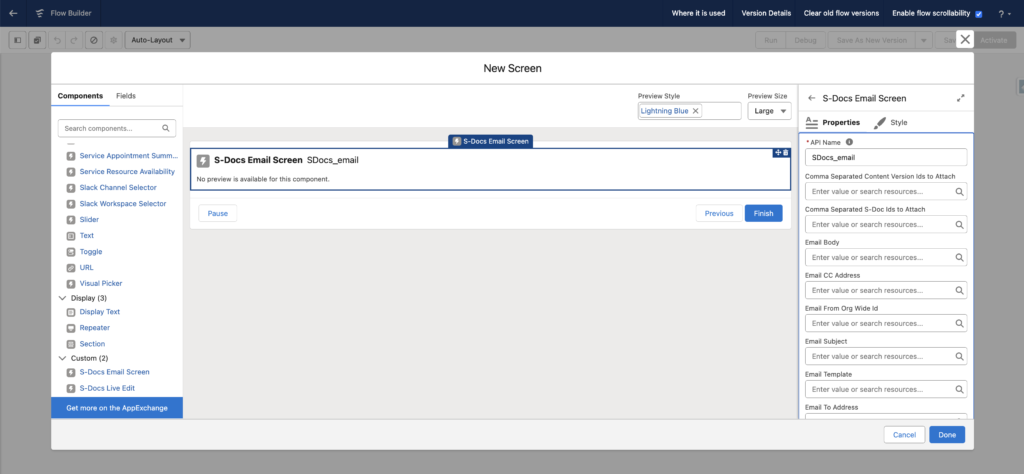Remove the Lightning Blue preview style pill
Image resolution: width=1024 pixels, height=474 pixels.
[696, 111]
